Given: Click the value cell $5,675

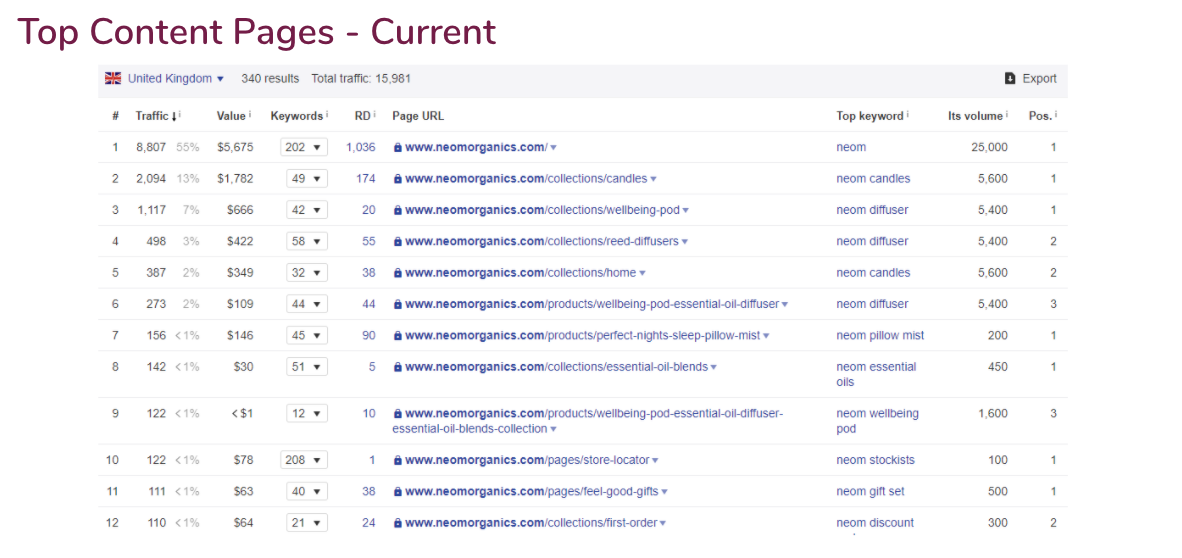Looking at the screenshot, I should coord(235,148).
